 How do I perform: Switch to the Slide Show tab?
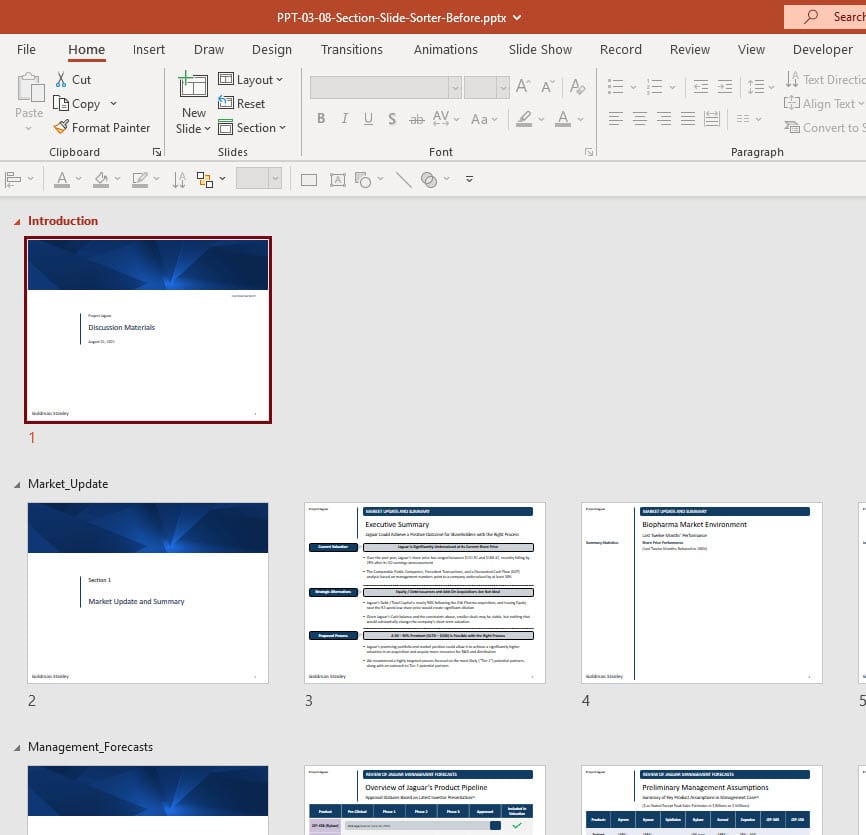(540, 49)
